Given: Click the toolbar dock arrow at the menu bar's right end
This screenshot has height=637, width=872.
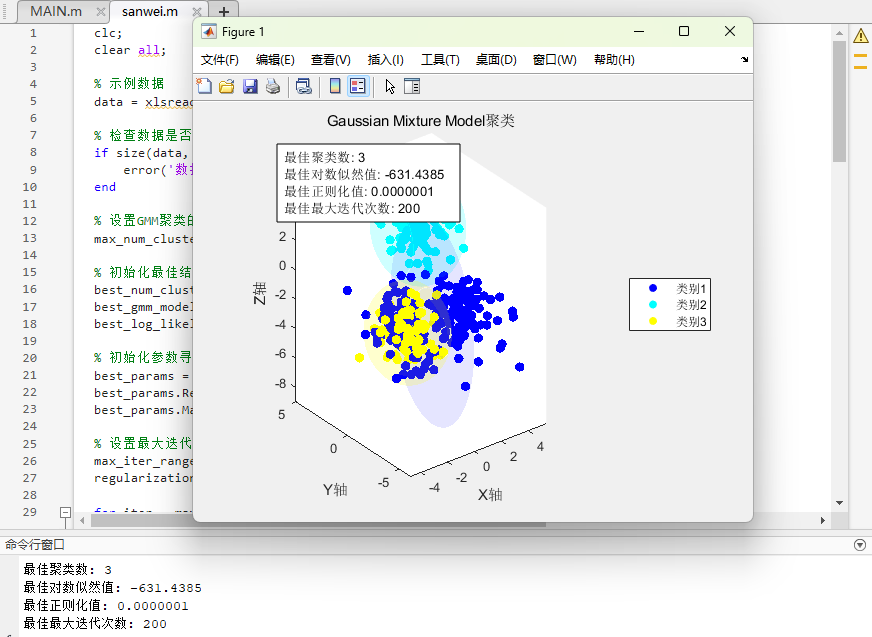Looking at the screenshot, I should coord(745,60).
